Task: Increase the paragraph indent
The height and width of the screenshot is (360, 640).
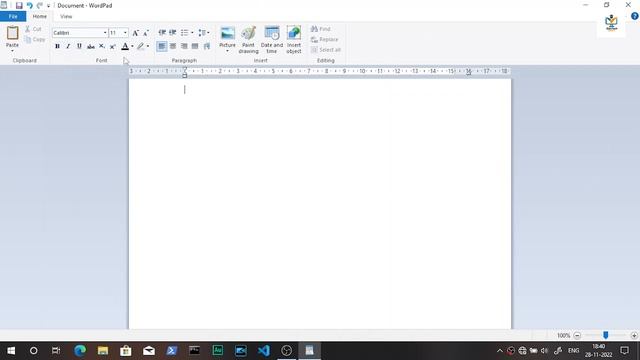Action: 173,32
